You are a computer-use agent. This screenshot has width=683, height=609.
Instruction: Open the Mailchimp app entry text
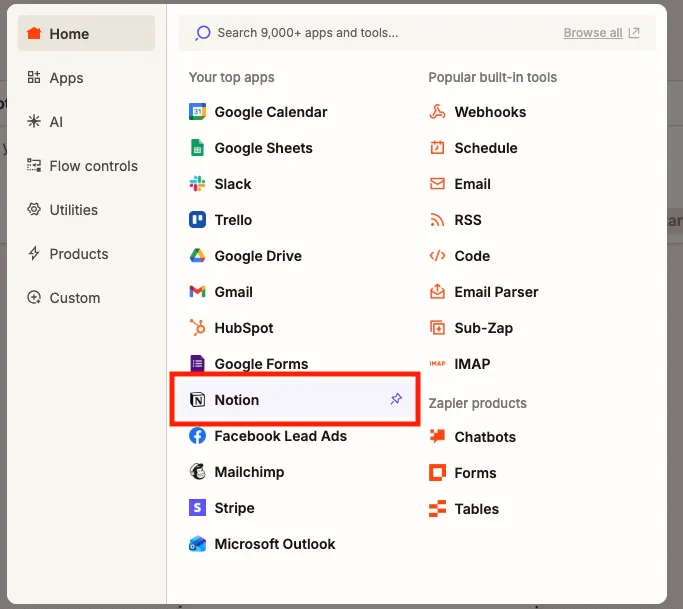[249, 472]
